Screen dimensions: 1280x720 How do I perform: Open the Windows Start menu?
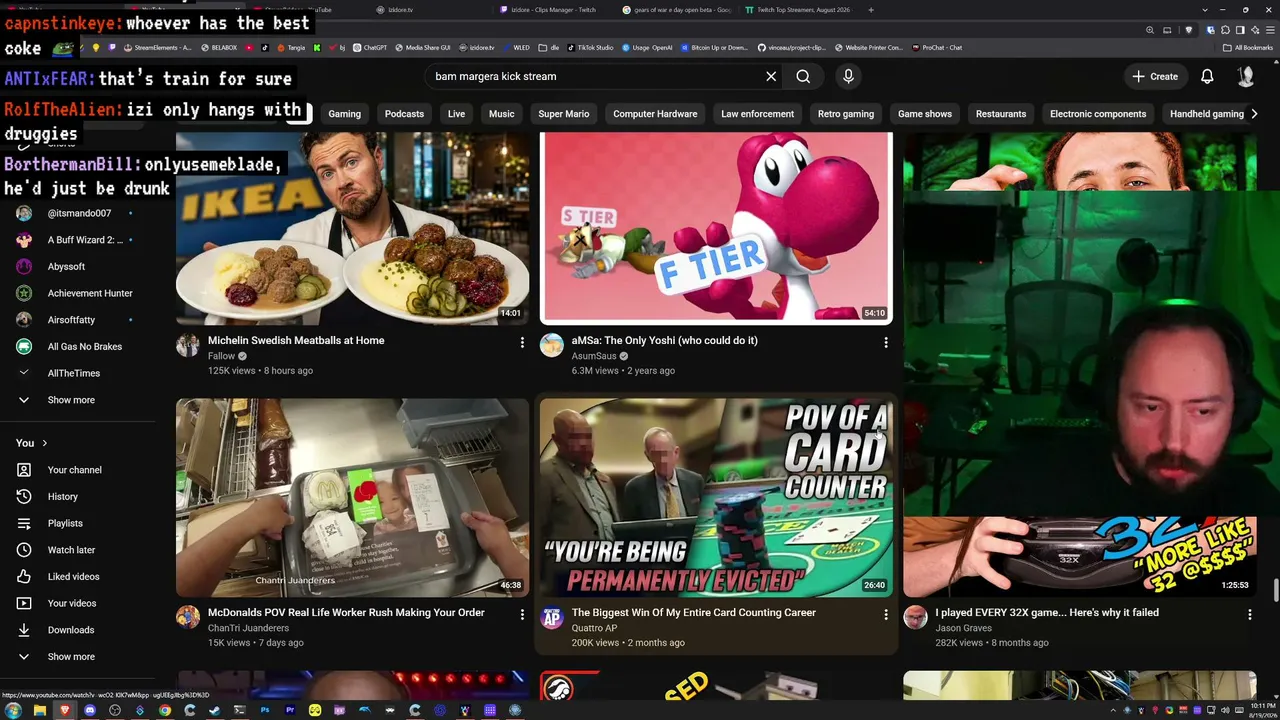13,710
